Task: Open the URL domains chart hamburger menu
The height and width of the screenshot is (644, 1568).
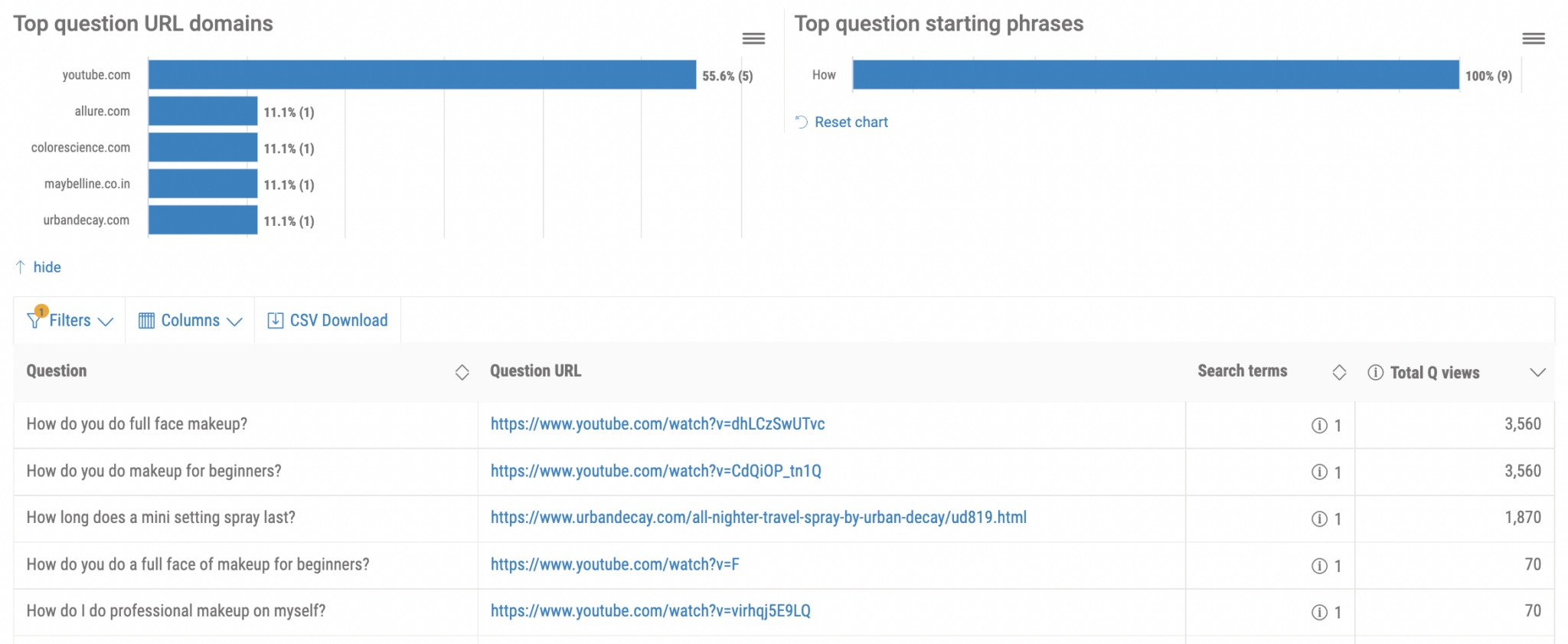Action: [x=753, y=38]
